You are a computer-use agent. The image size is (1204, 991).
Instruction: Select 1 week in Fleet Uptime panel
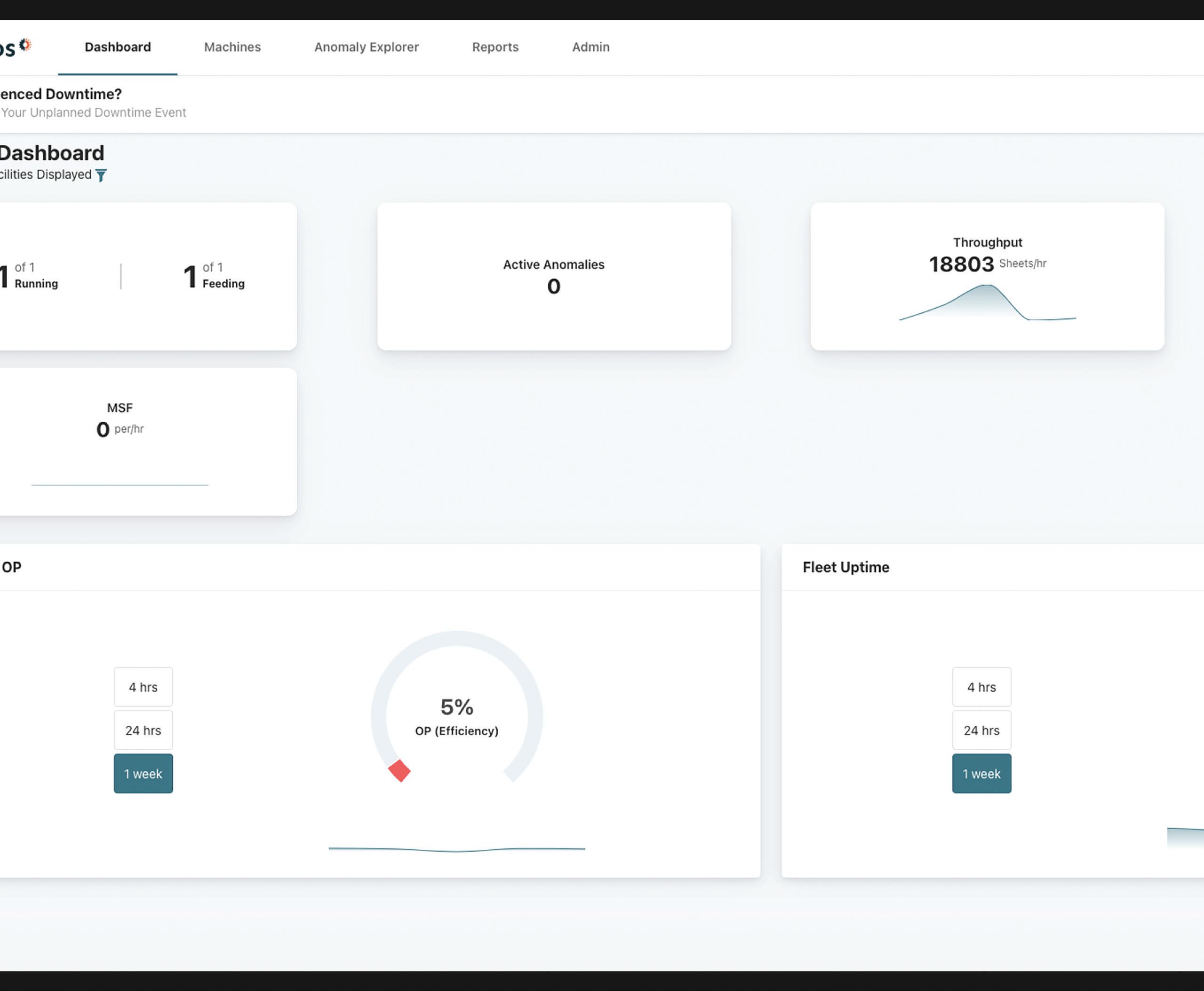coord(981,774)
